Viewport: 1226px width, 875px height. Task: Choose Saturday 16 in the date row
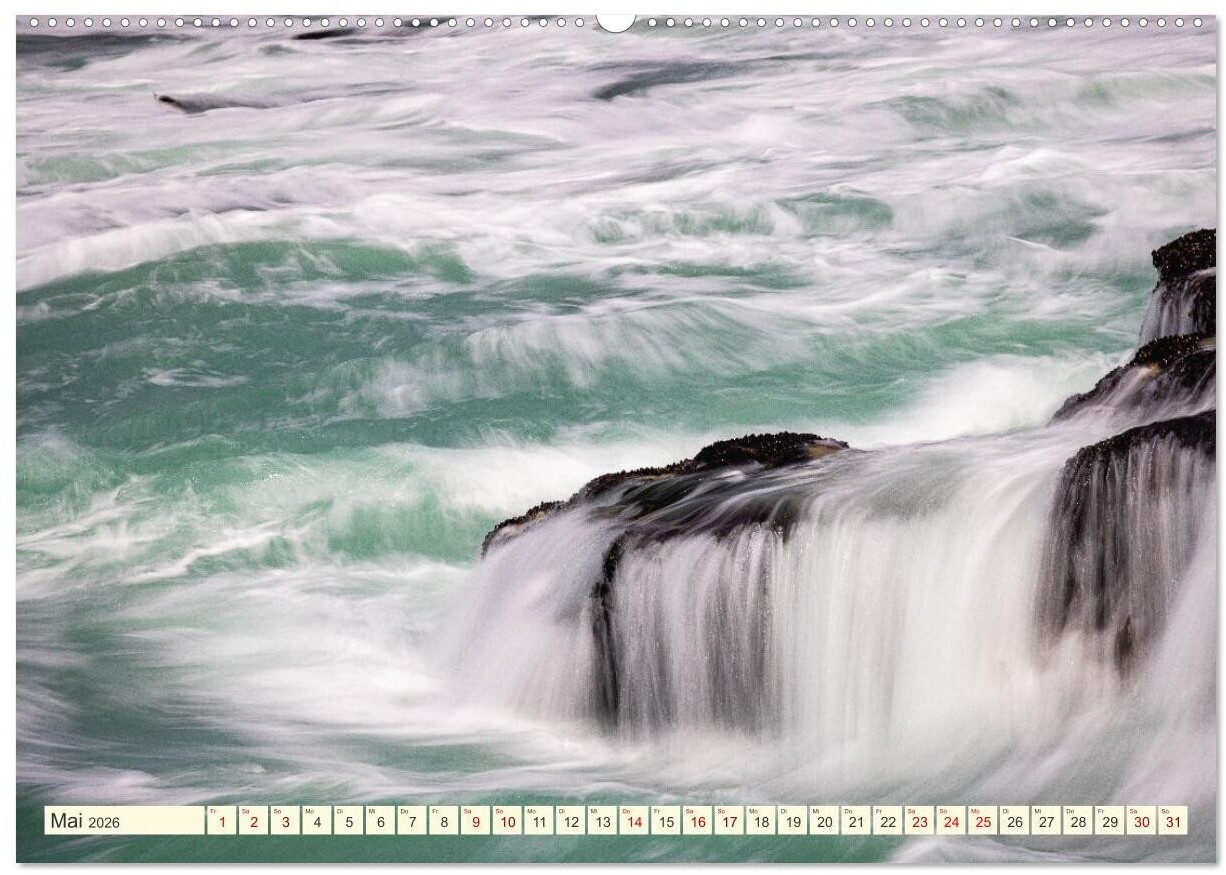coord(697,821)
